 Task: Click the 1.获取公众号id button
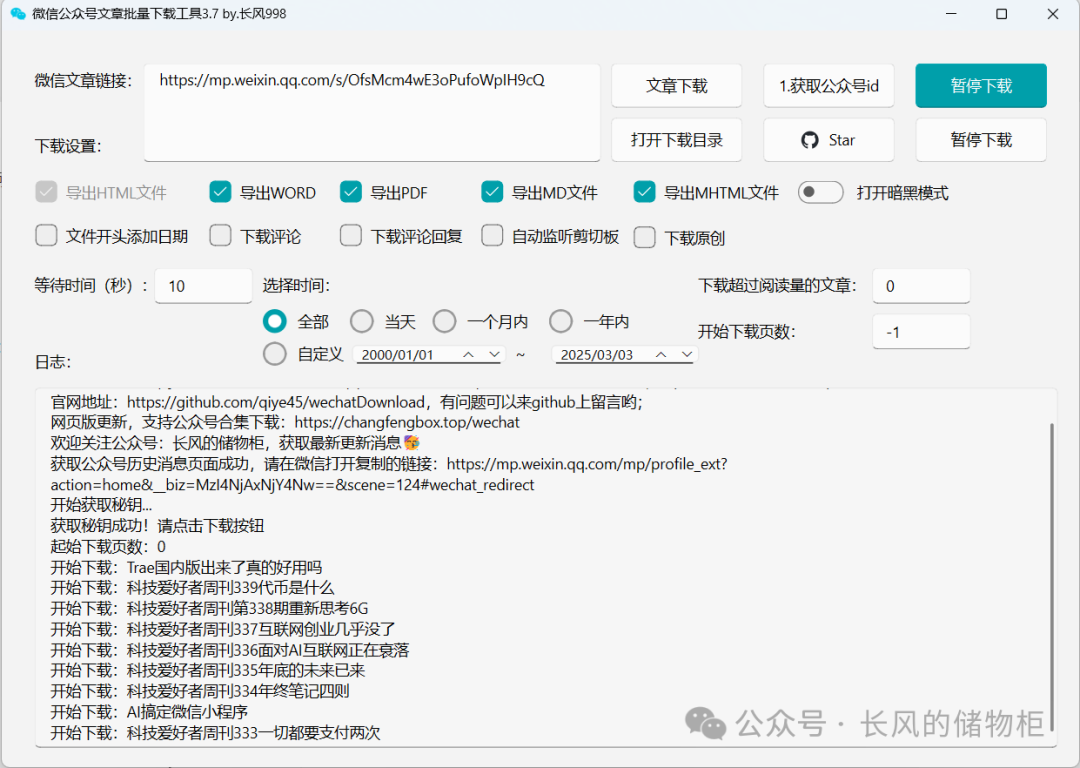[x=828, y=85]
